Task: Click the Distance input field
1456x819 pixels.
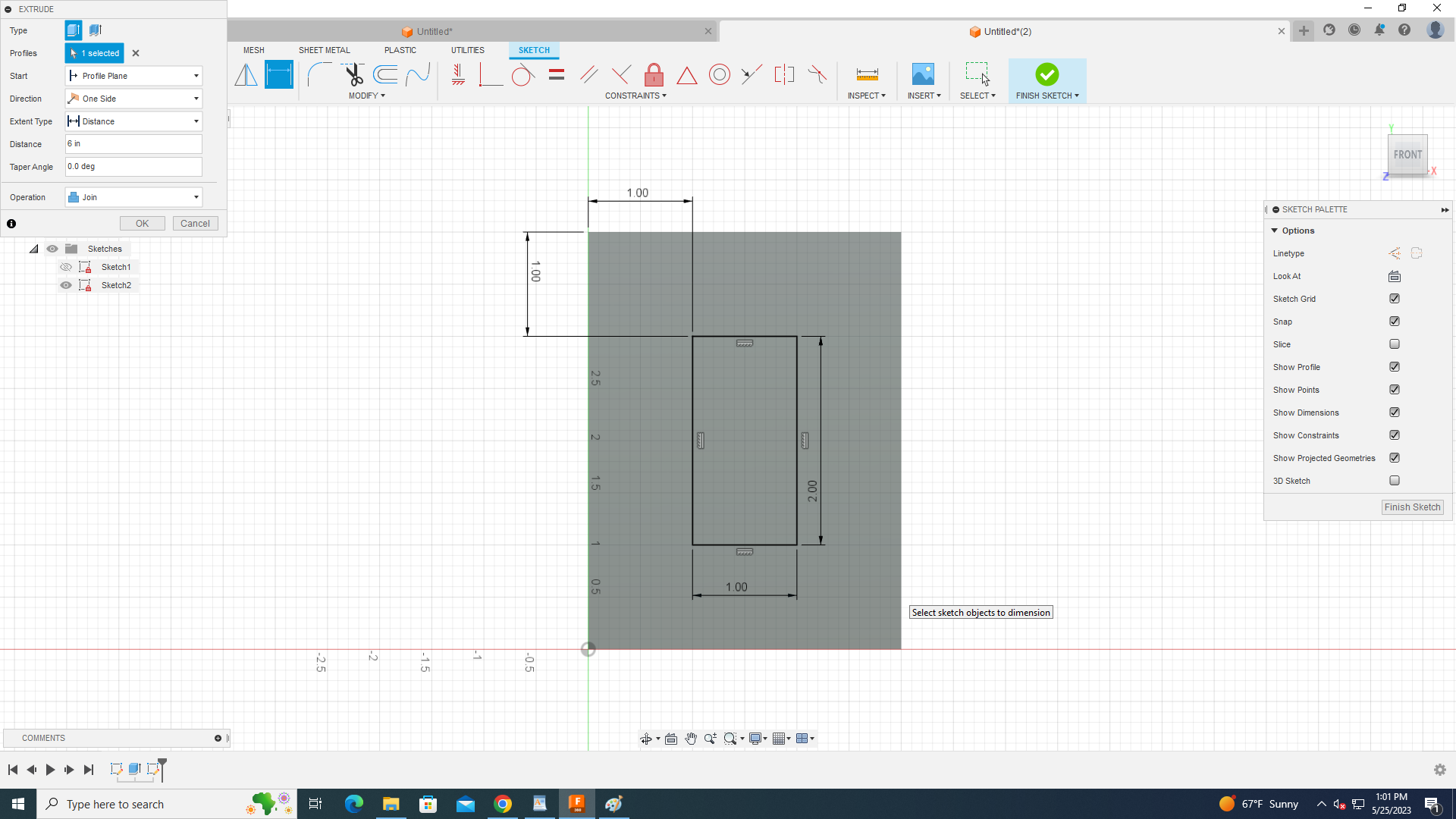Action: tap(133, 144)
